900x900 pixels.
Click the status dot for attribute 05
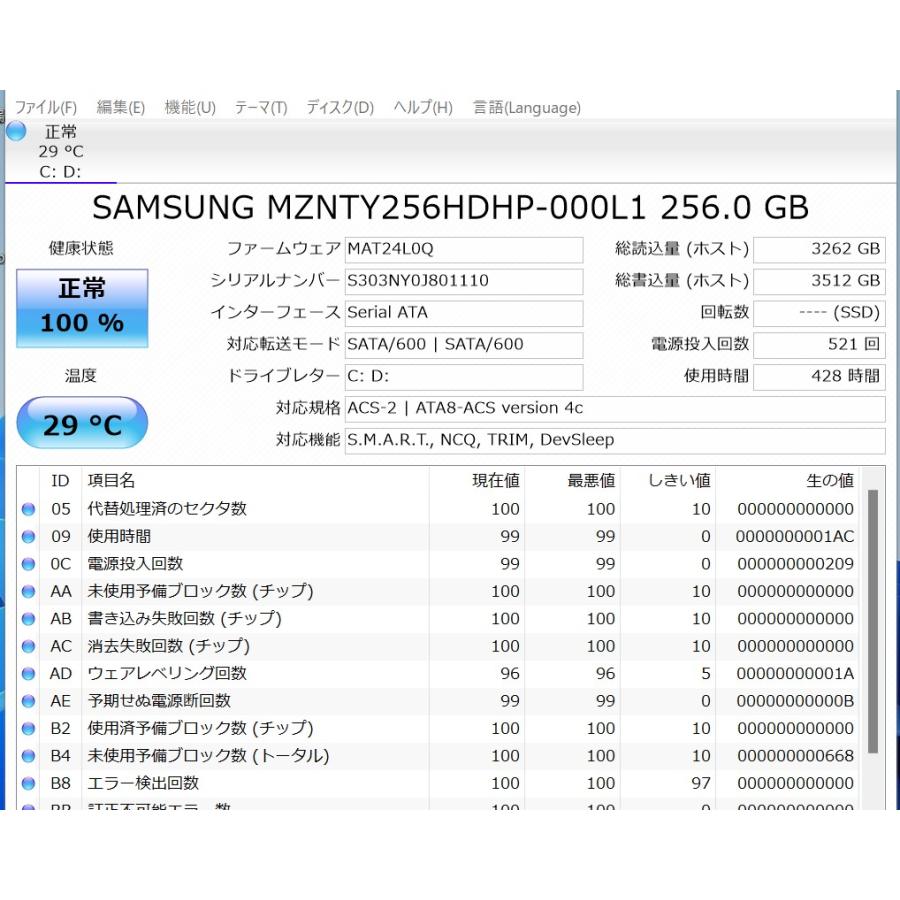28,509
